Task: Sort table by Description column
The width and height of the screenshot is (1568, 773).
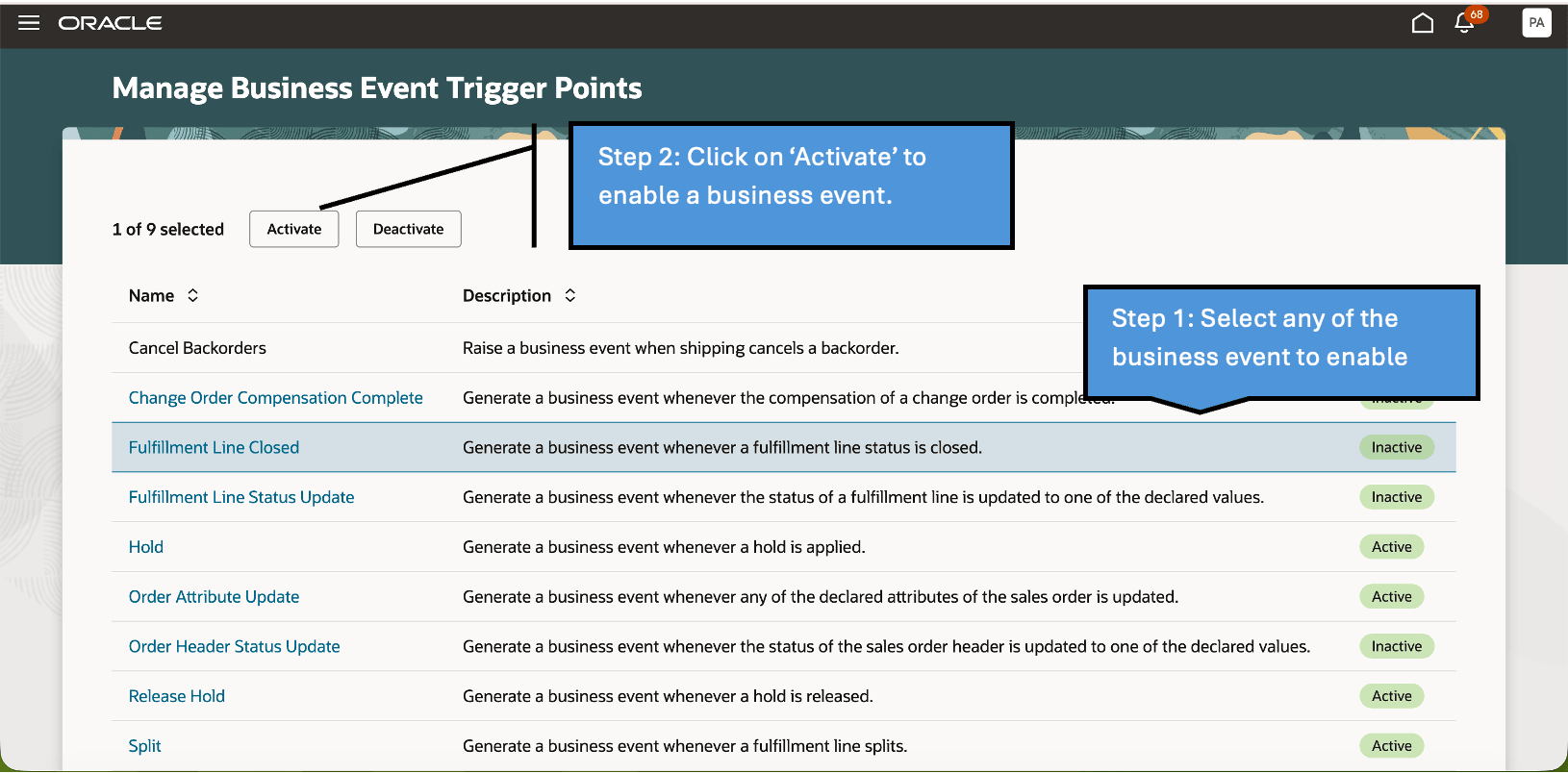Action: click(x=569, y=295)
